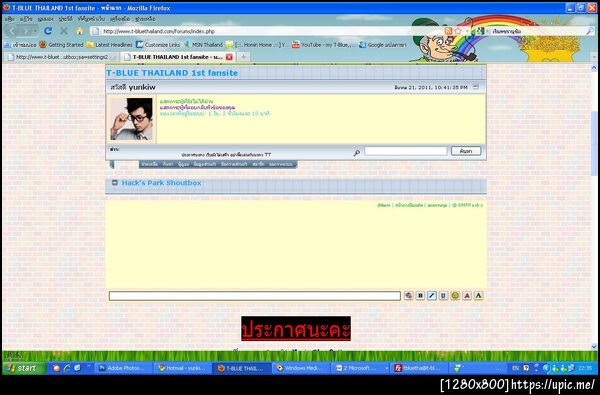
Task: Toggle italic in the shoutbox toolbar
Action: pos(432,295)
